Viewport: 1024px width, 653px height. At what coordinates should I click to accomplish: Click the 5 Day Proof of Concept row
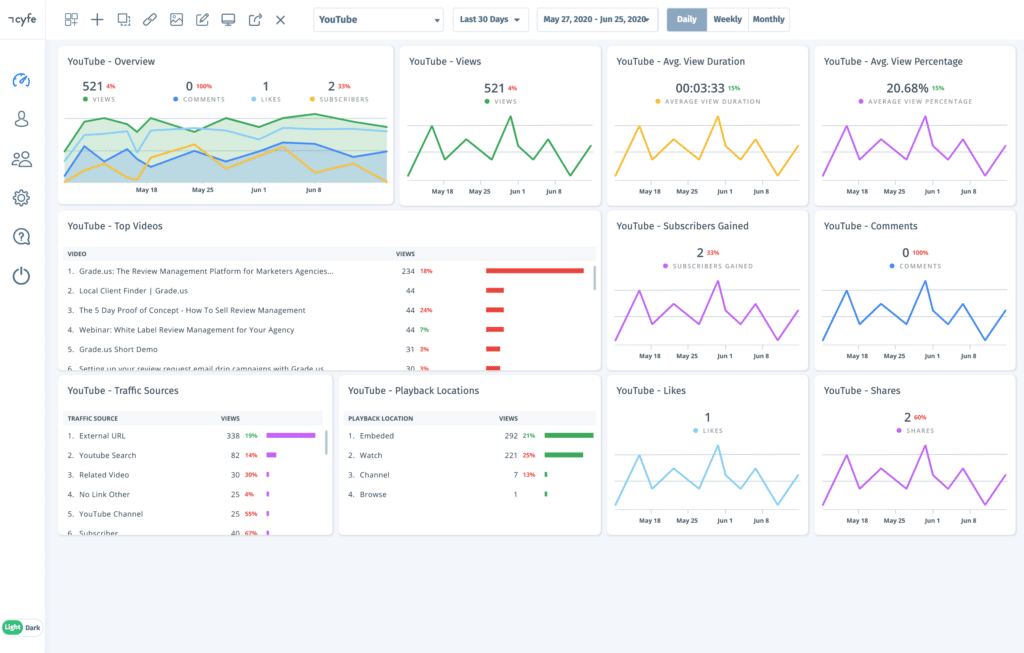[x=329, y=310]
